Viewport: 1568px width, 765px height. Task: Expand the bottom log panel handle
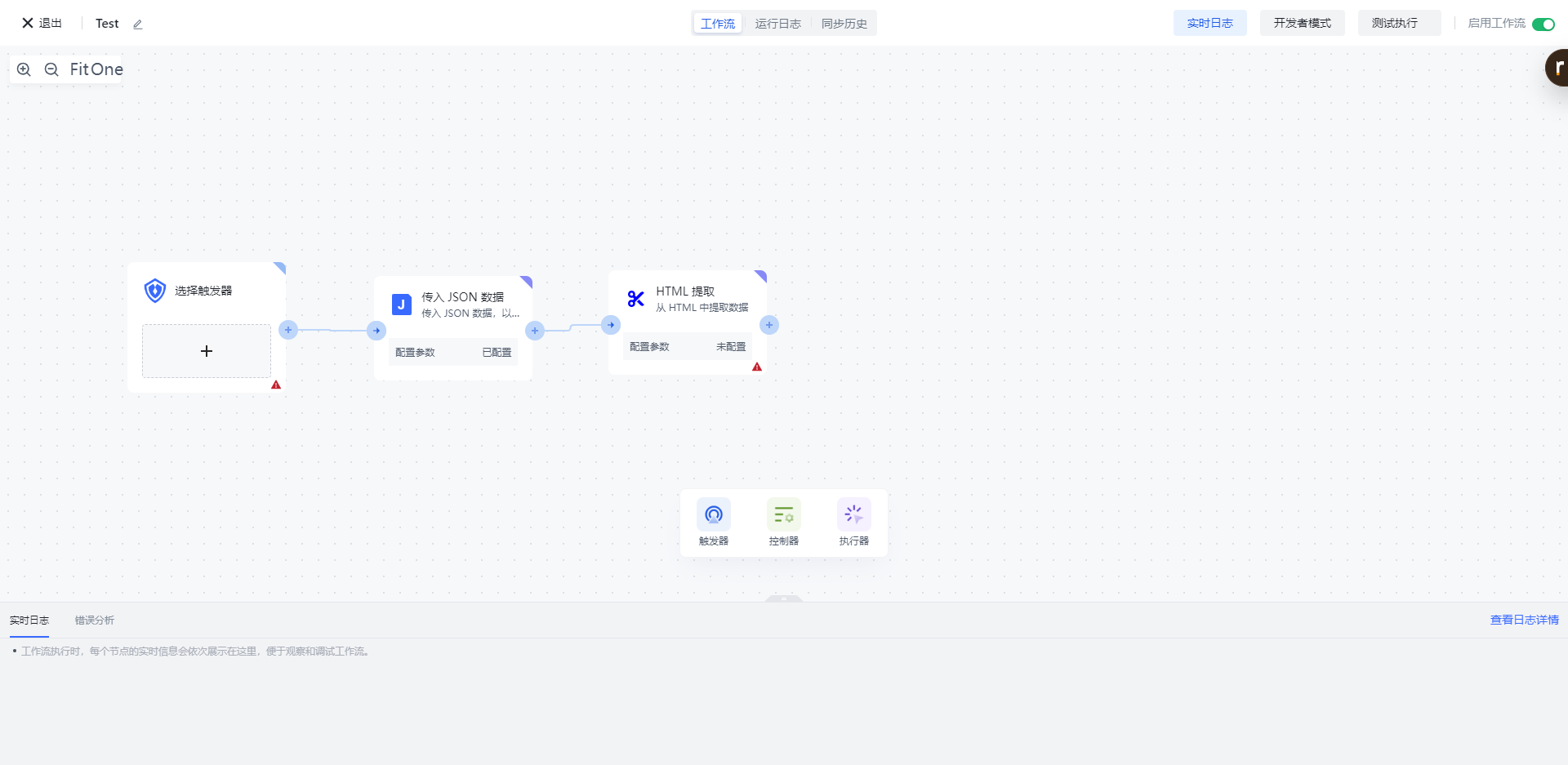pos(783,598)
